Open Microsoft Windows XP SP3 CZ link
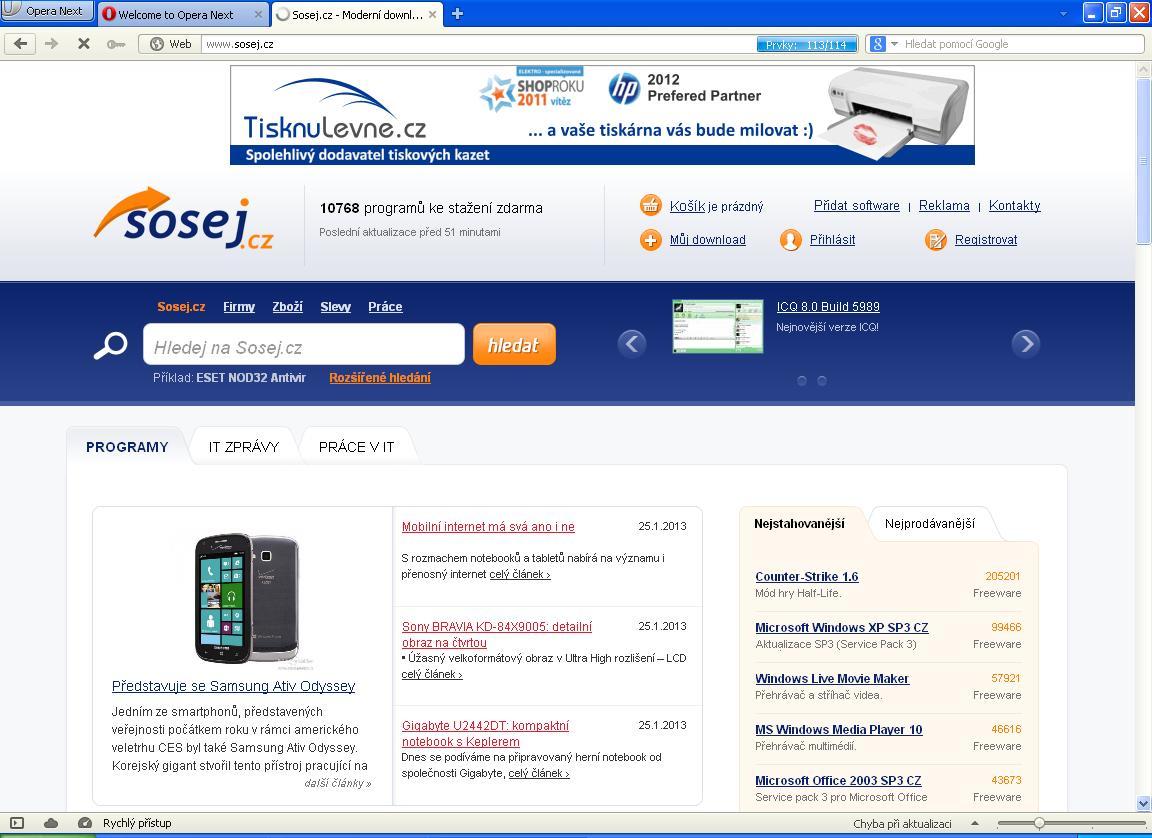 pos(842,627)
